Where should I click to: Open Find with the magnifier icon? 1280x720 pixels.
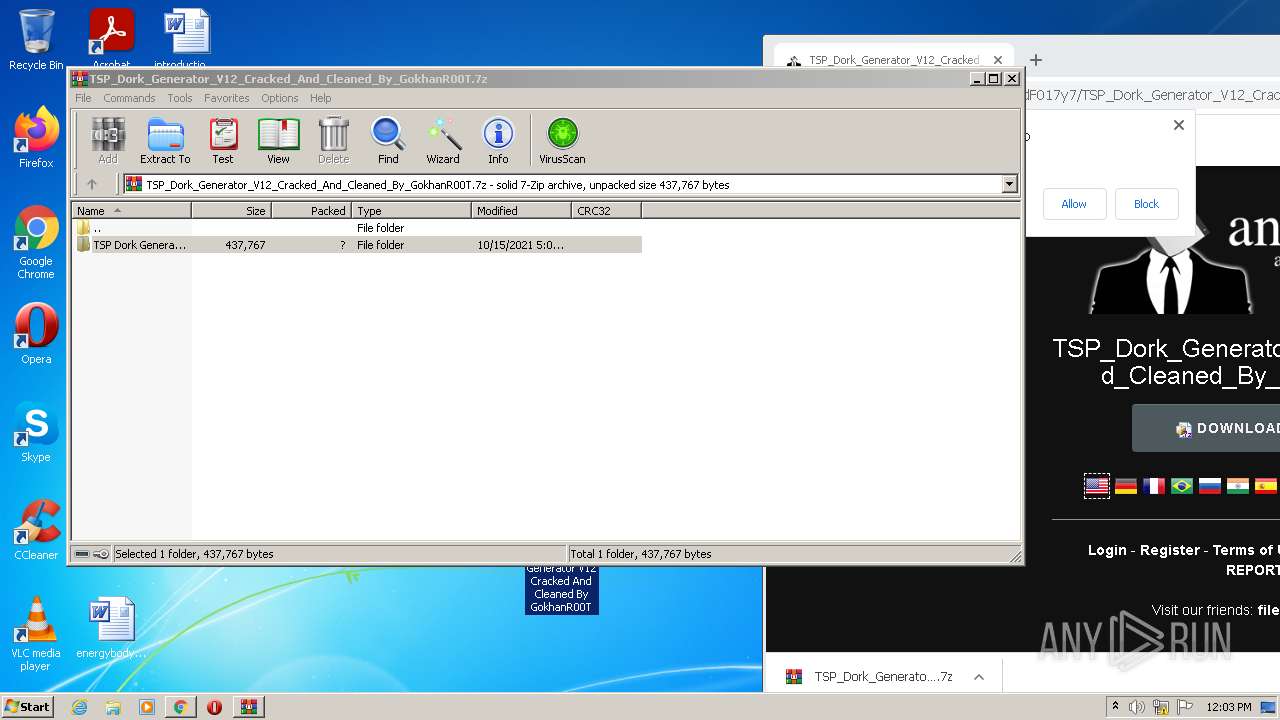(x=388, y=140)
